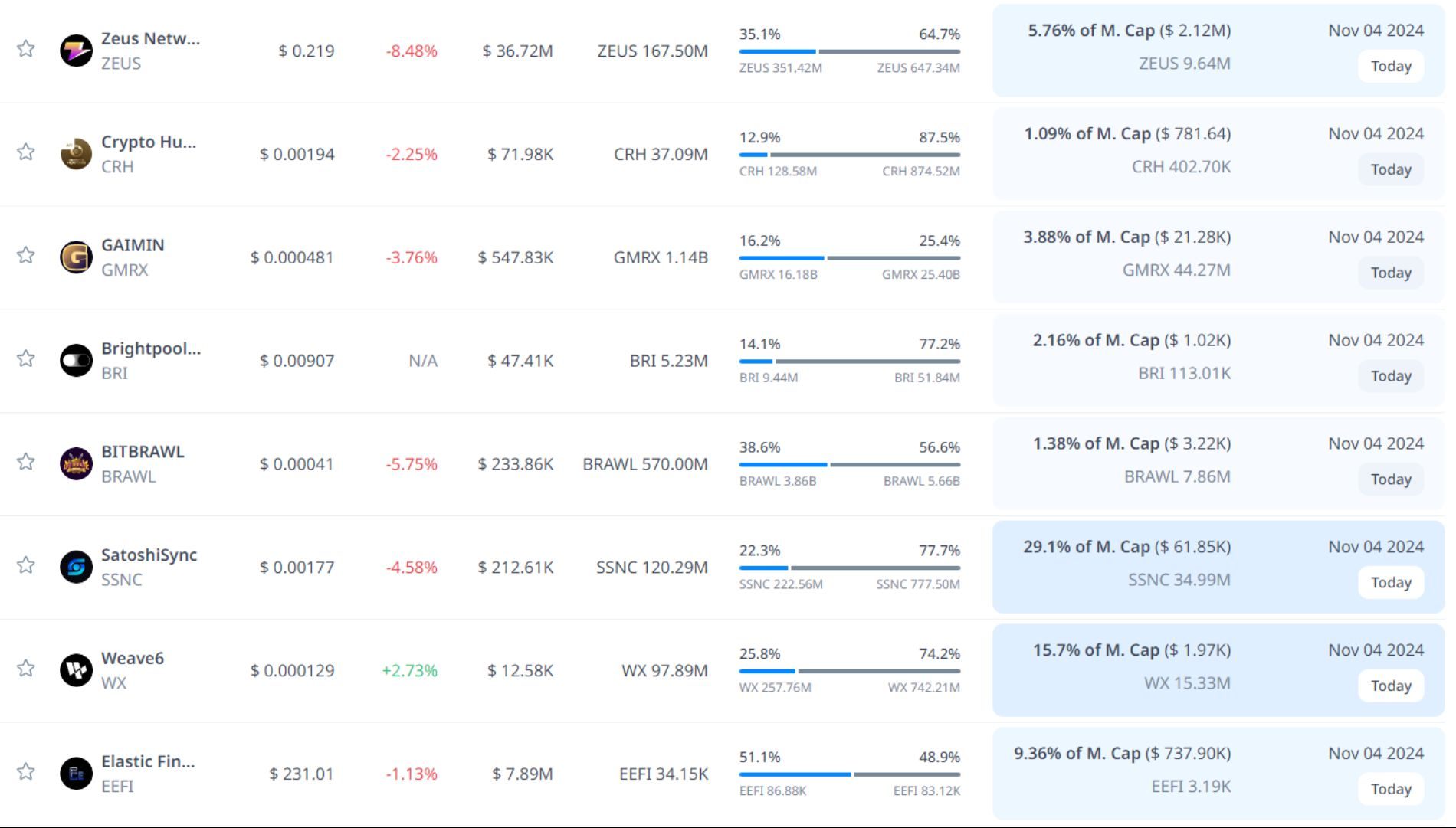Viewport: 1456px width, 828px height.
Task: Click the Elastic Finance EEFI logo
Action: click(x=76, y=774)
